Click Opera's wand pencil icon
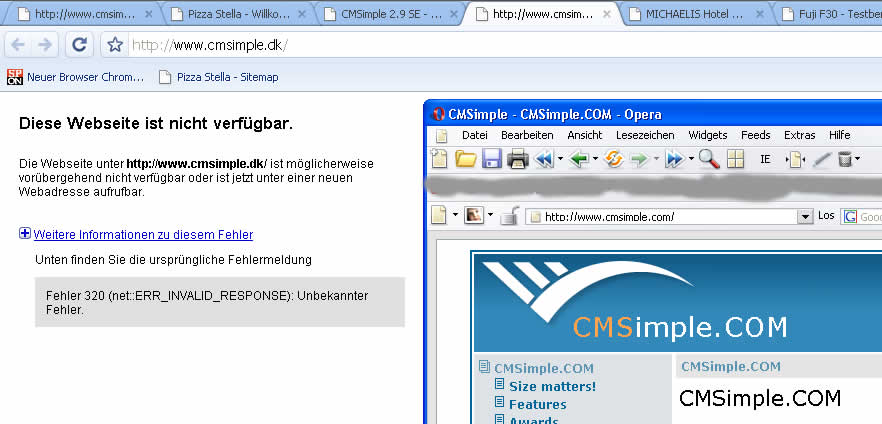 (822, 160)
